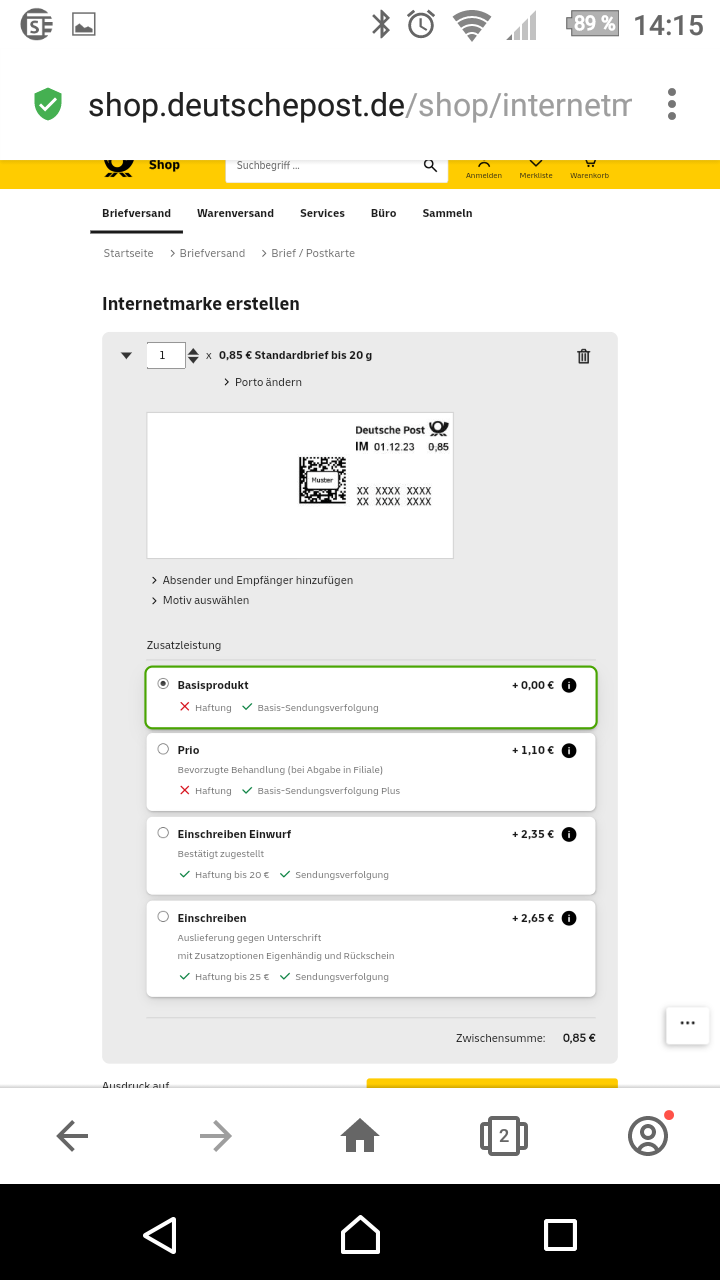Choose the Einschreiben radio option
This screenshot has width=720, height=1280.
[163, 917]
